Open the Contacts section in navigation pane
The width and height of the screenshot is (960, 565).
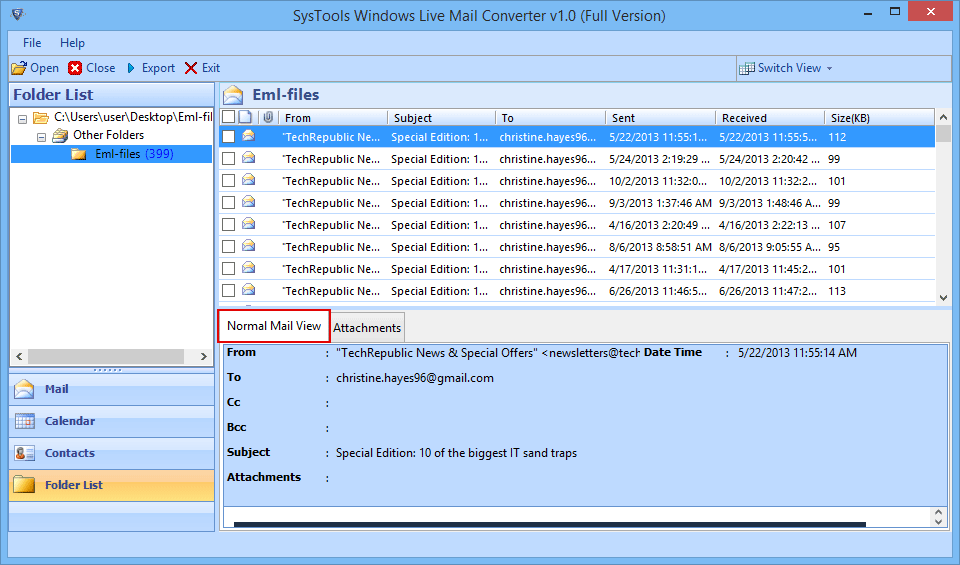(x=112, y=453)
